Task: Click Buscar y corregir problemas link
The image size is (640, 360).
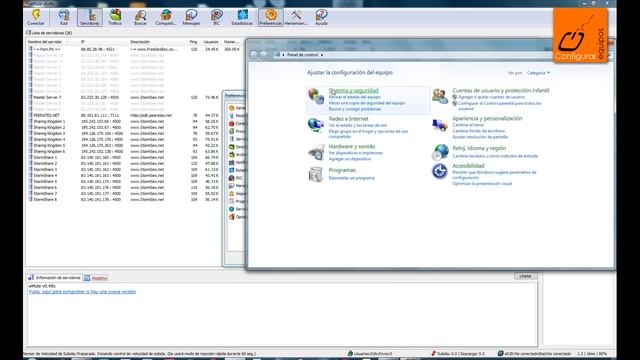Action: [355, 109]
